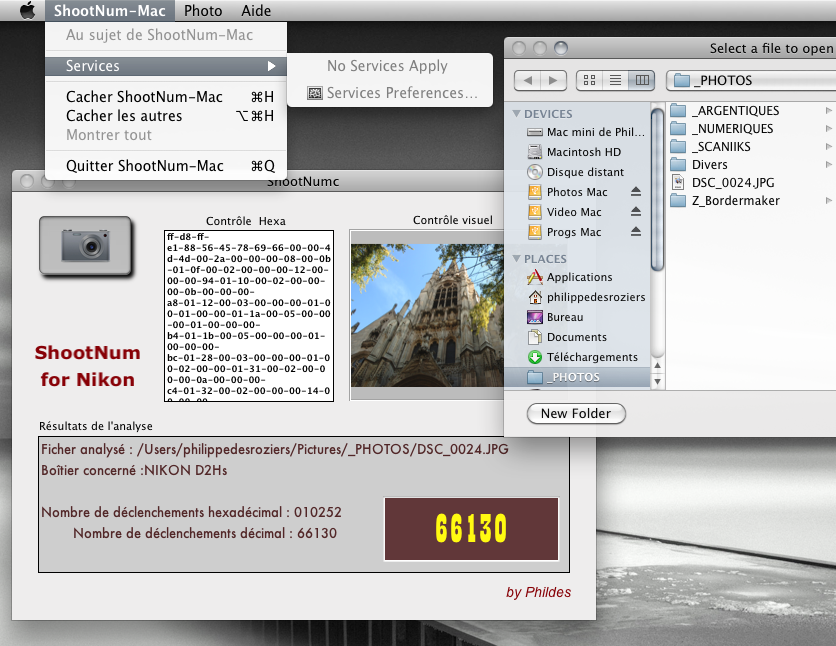The height and width of the screenshot is (646, 836).
Task: Expand the Z_Bordermaker folder arrow
Action: pos(829,201)
